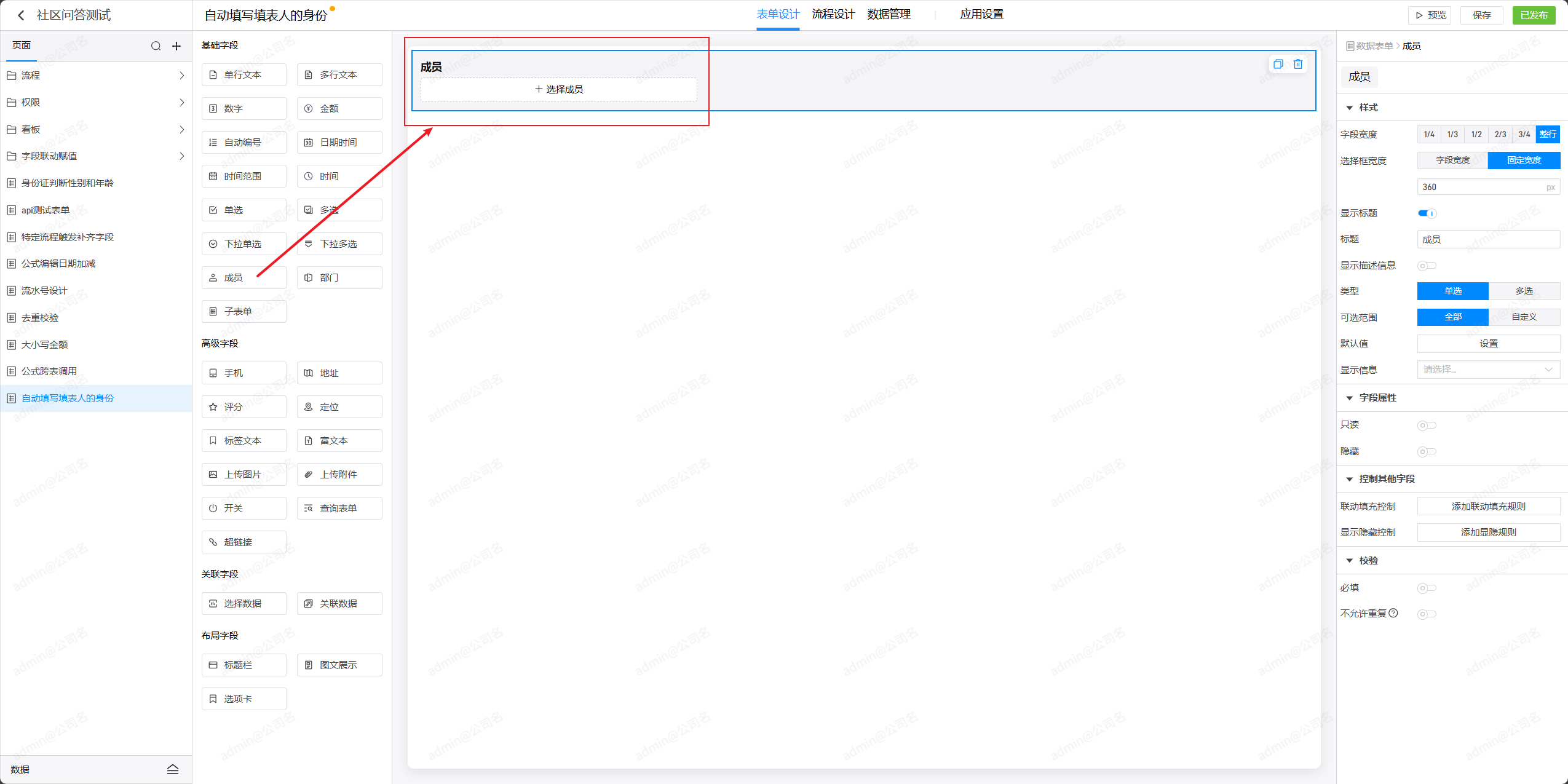Click the copy field icon
This screenshot has height=784, width=1568.
(1278, 64)
